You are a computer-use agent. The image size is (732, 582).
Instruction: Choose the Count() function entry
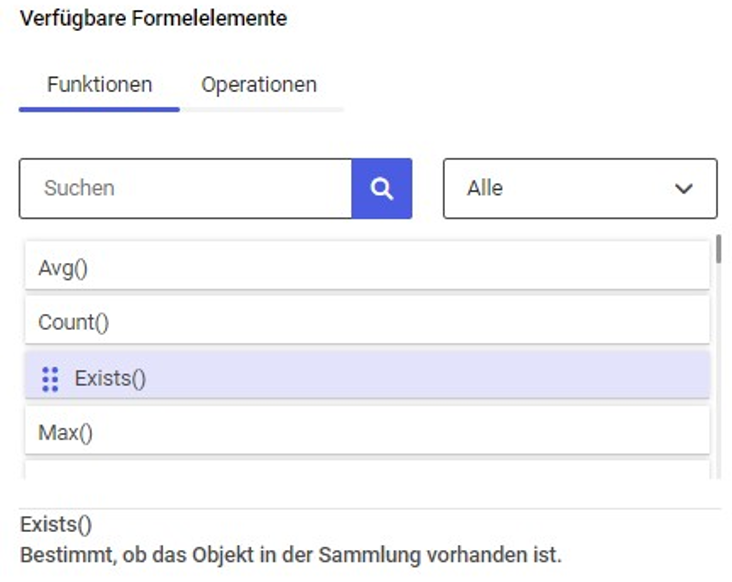point(367,321)
